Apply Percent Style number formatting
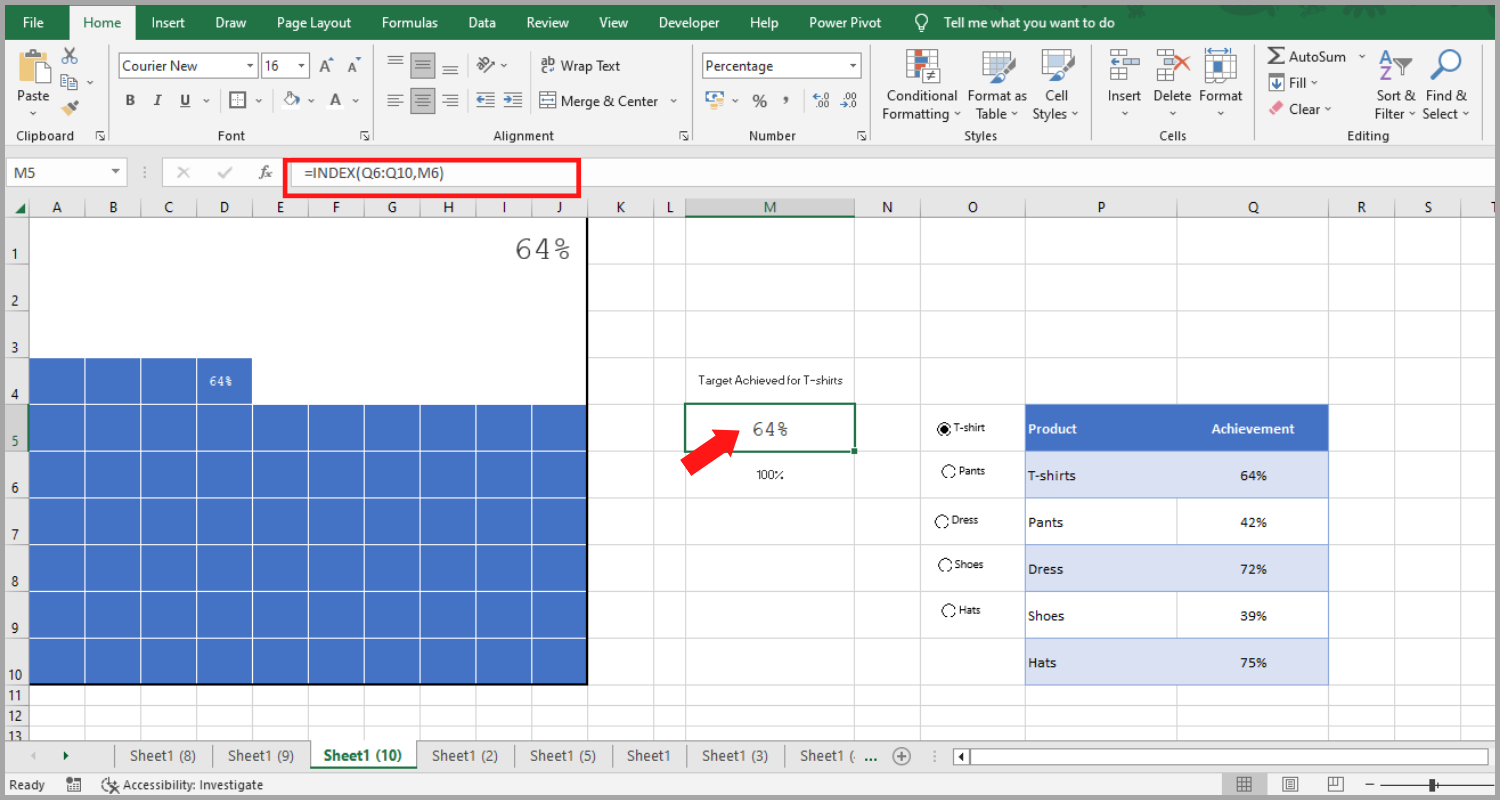1500x800 pixels. click(x=759, y=100)
